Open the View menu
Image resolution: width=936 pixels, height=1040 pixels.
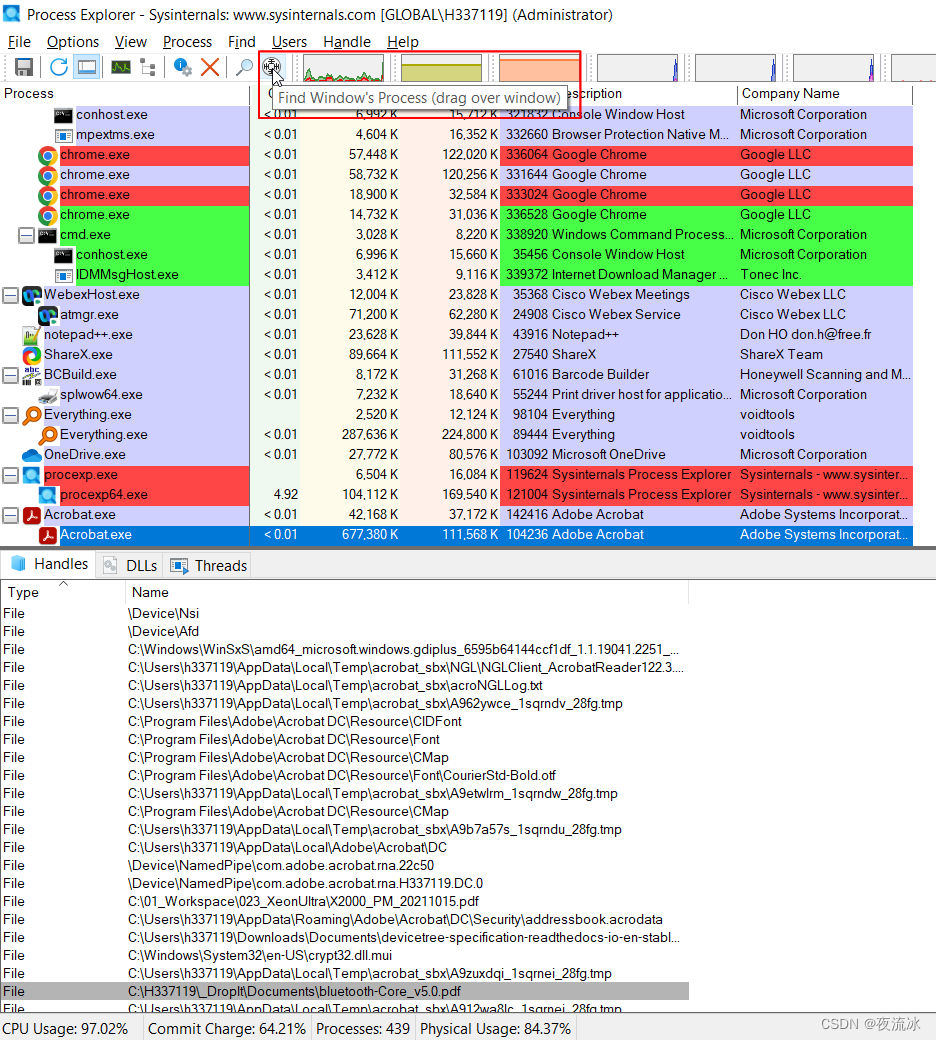point(131,42)
